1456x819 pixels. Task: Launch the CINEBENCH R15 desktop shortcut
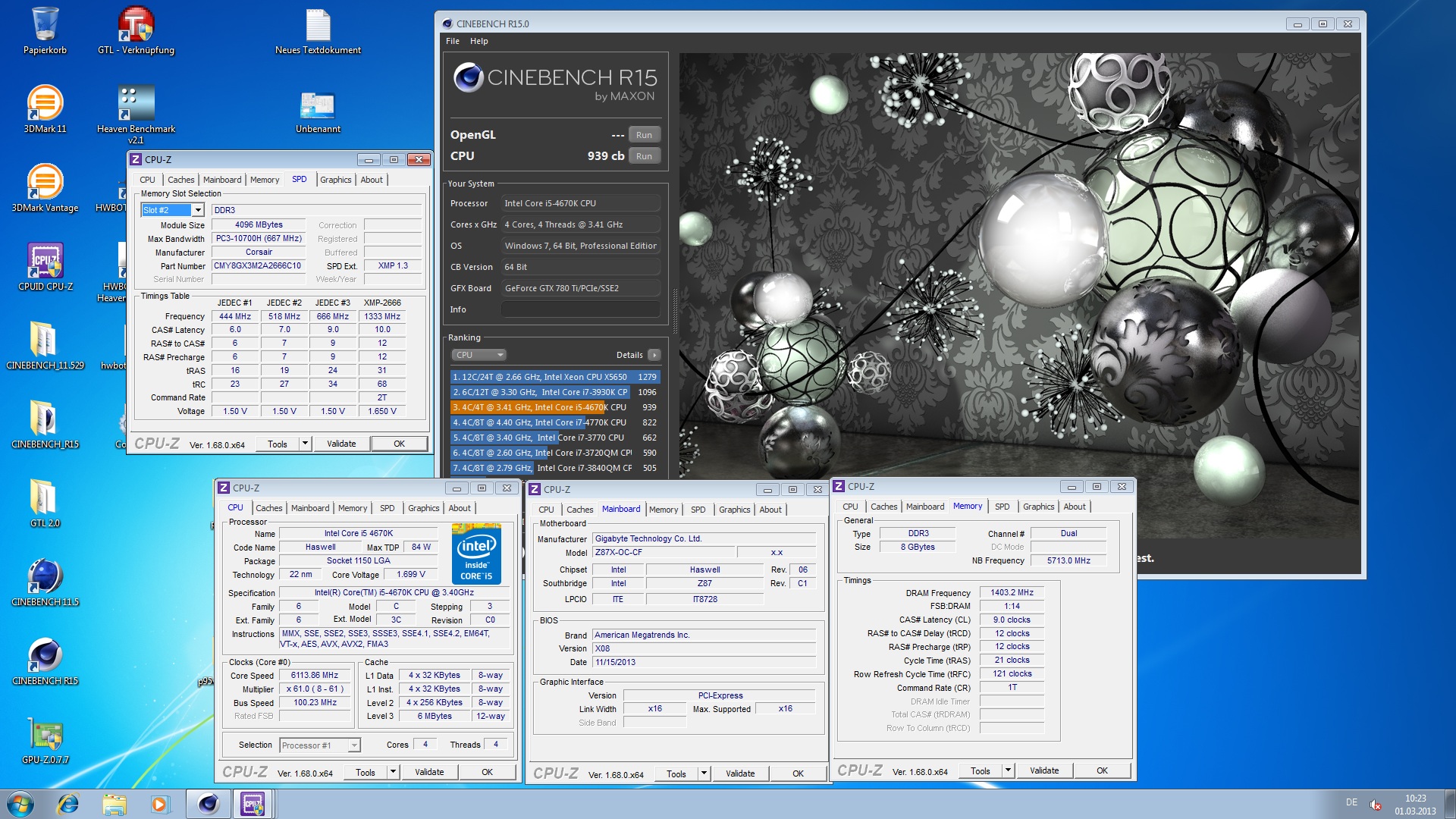coord(45,661)
